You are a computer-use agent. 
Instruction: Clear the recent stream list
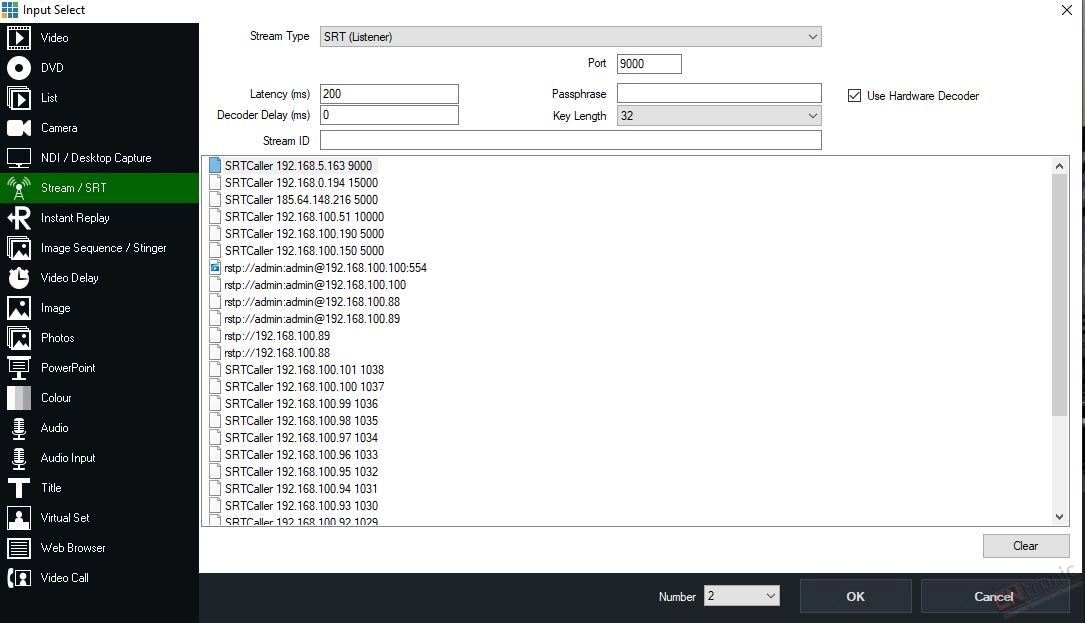click(1025, 545)
